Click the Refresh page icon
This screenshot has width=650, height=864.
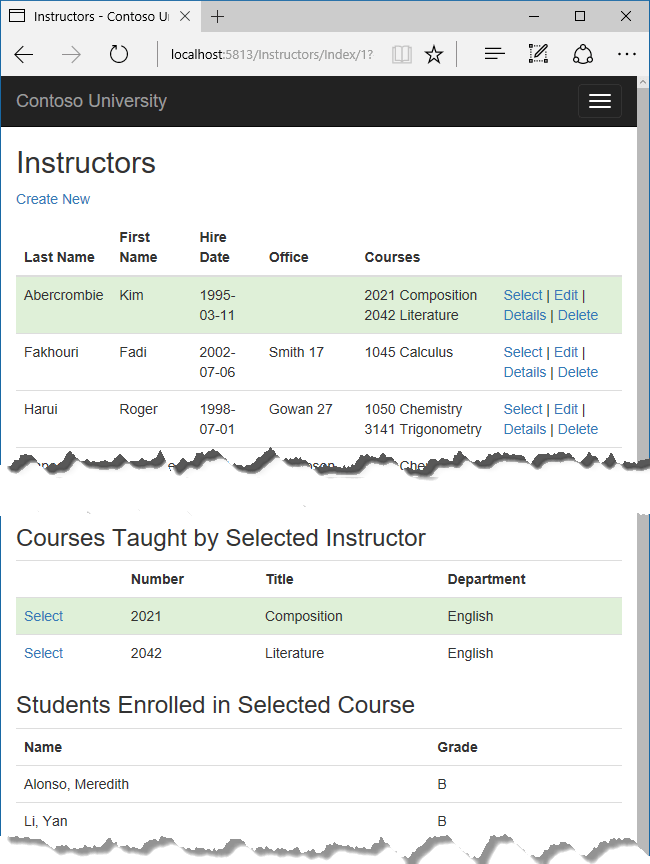point(119,55)
